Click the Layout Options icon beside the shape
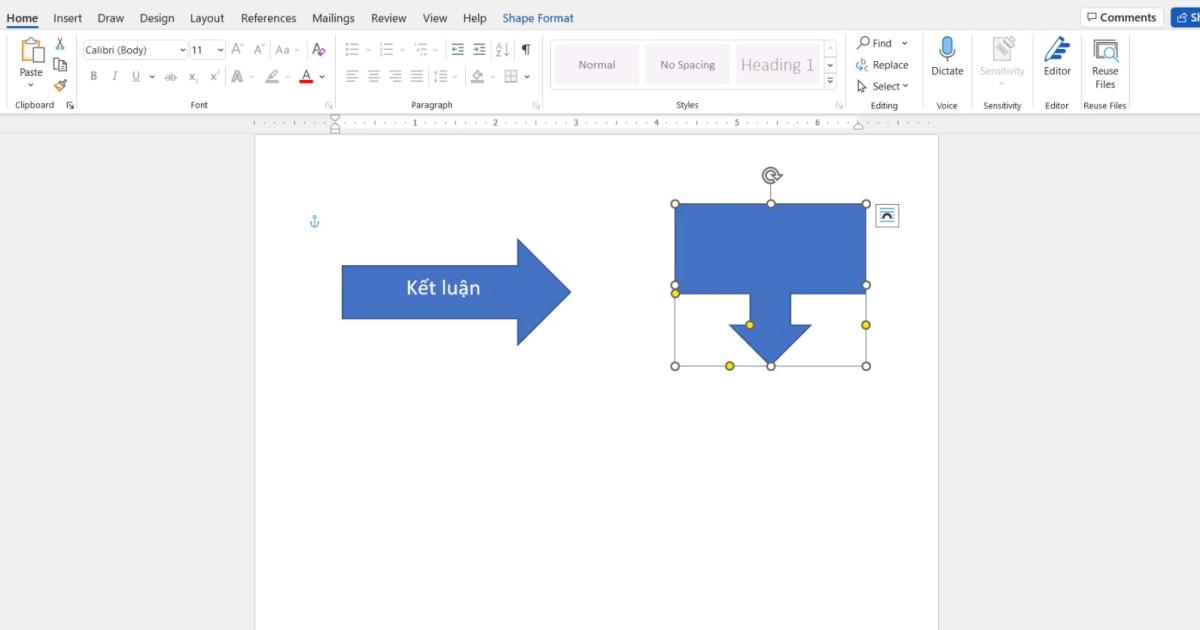This screenshot has width=1200, height=630. (887, 215)
